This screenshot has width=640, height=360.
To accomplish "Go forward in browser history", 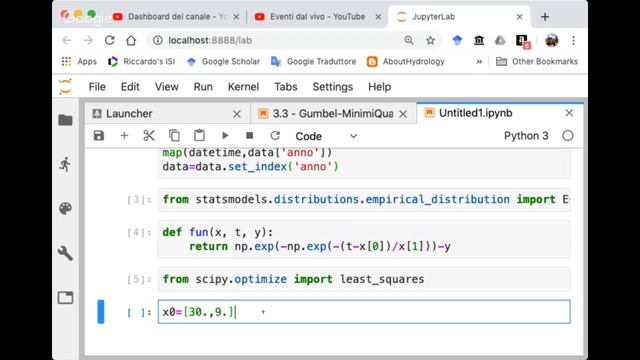I will [x=88, y=40].
